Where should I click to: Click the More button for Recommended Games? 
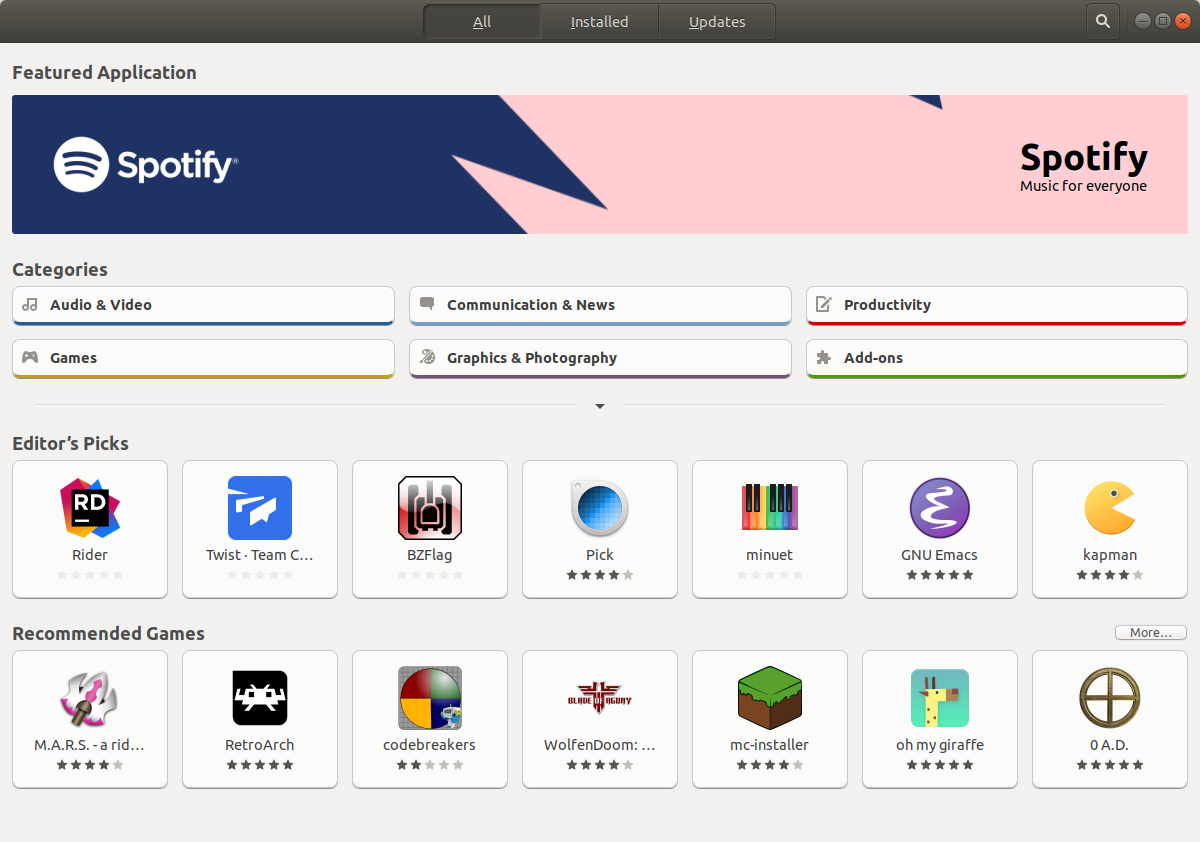pyautogui.click(x=1151, y=633)
